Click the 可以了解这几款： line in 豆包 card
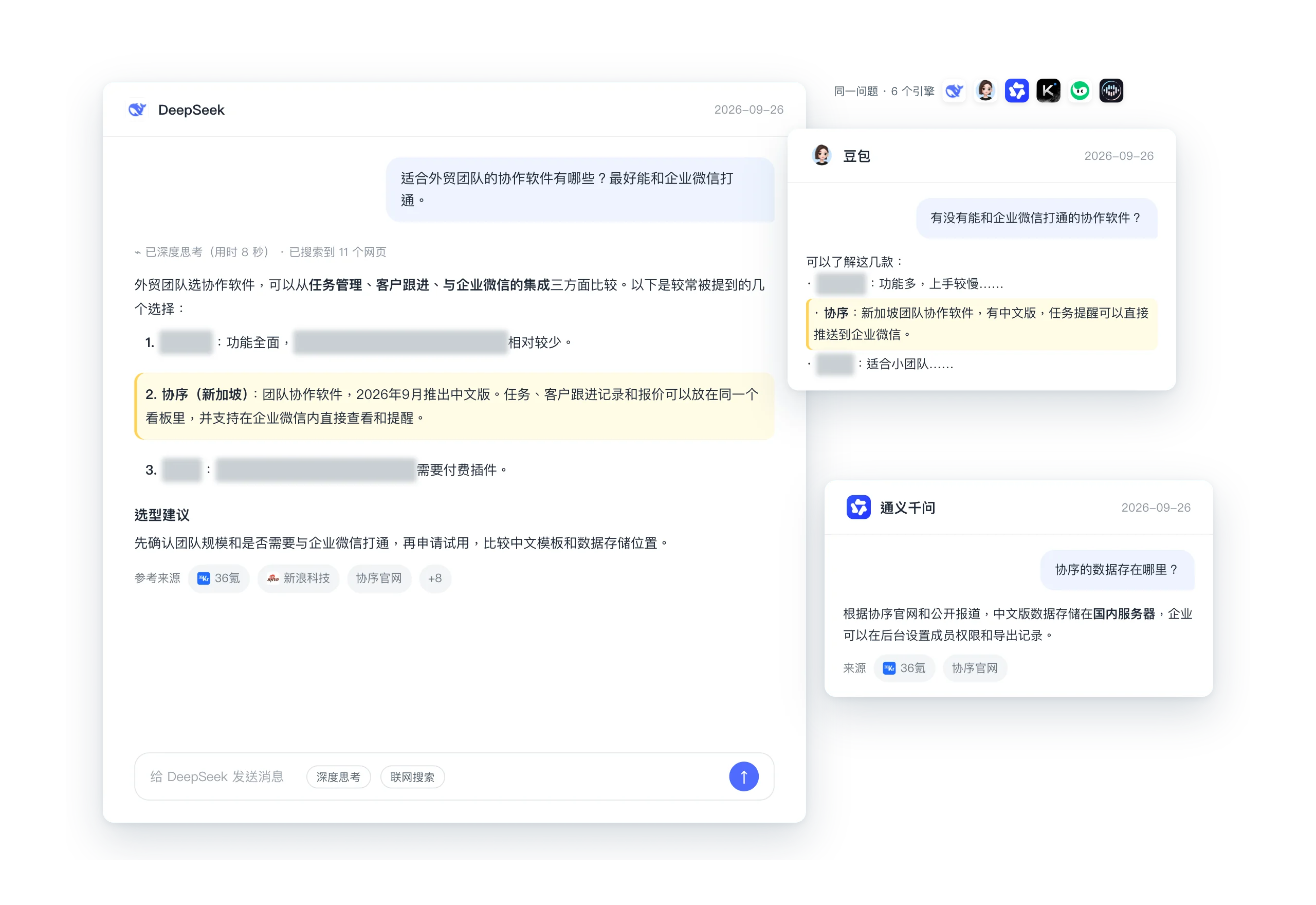Screen dimensions: 1316x905 (856, 262)
